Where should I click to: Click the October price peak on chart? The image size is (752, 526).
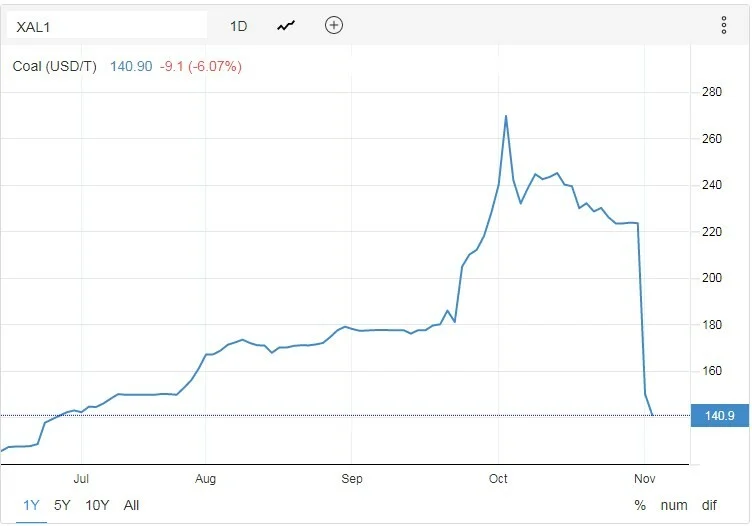(506, 116)
